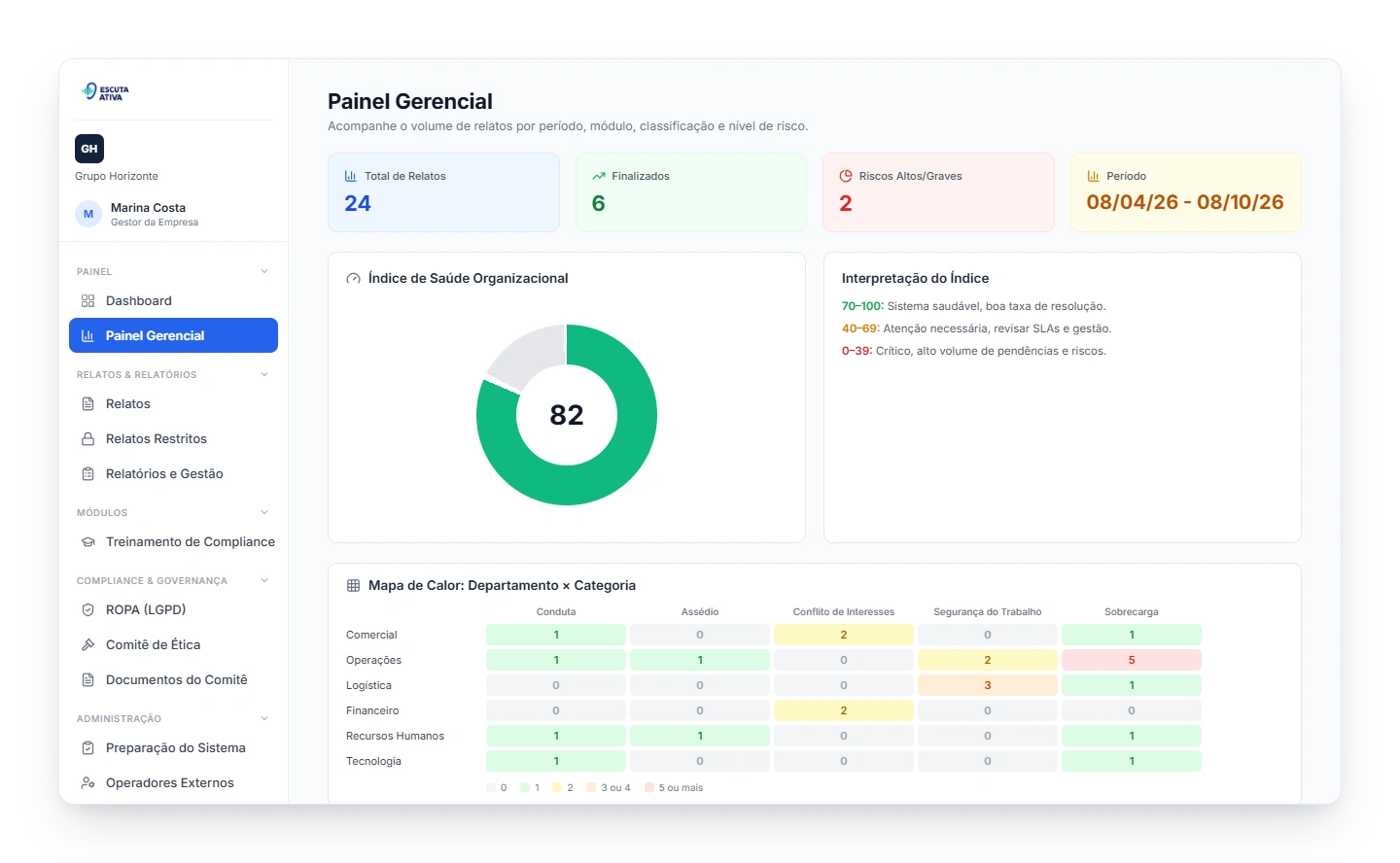
Task: Click the Período bar chart icon
Action: point(1094,176)
